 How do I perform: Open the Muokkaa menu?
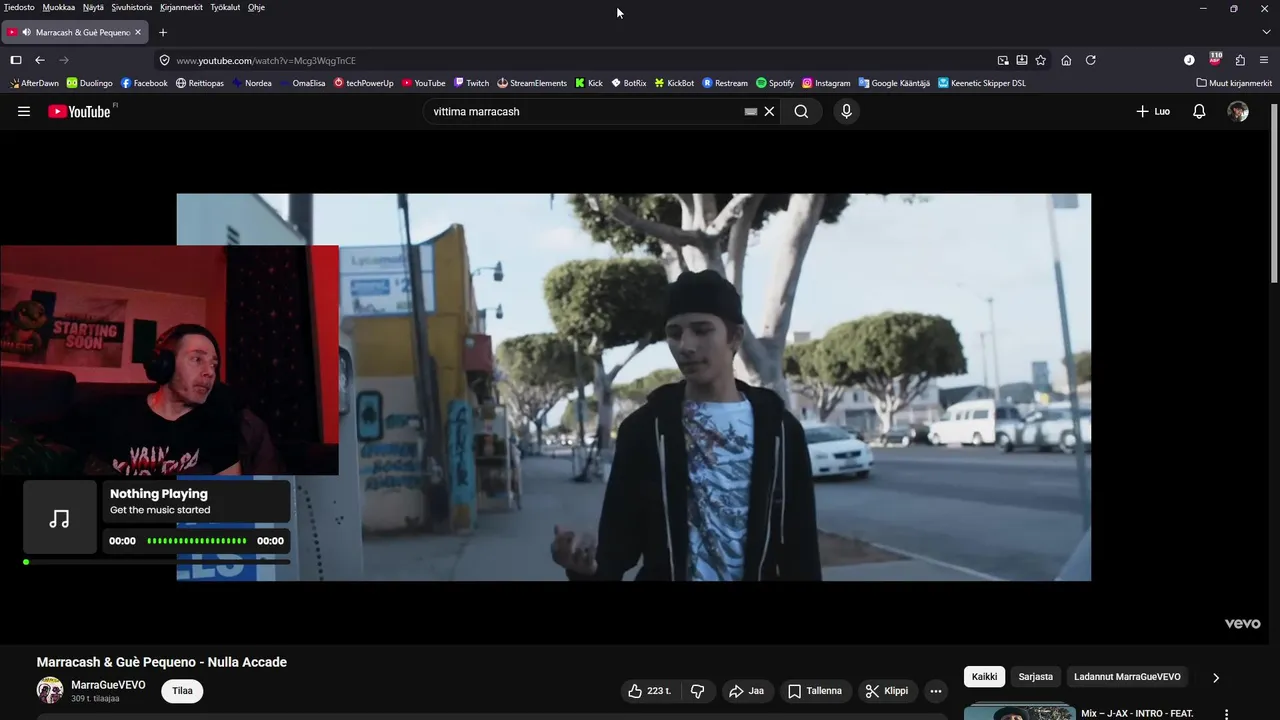pyautogui.click(x=58, y=7)
